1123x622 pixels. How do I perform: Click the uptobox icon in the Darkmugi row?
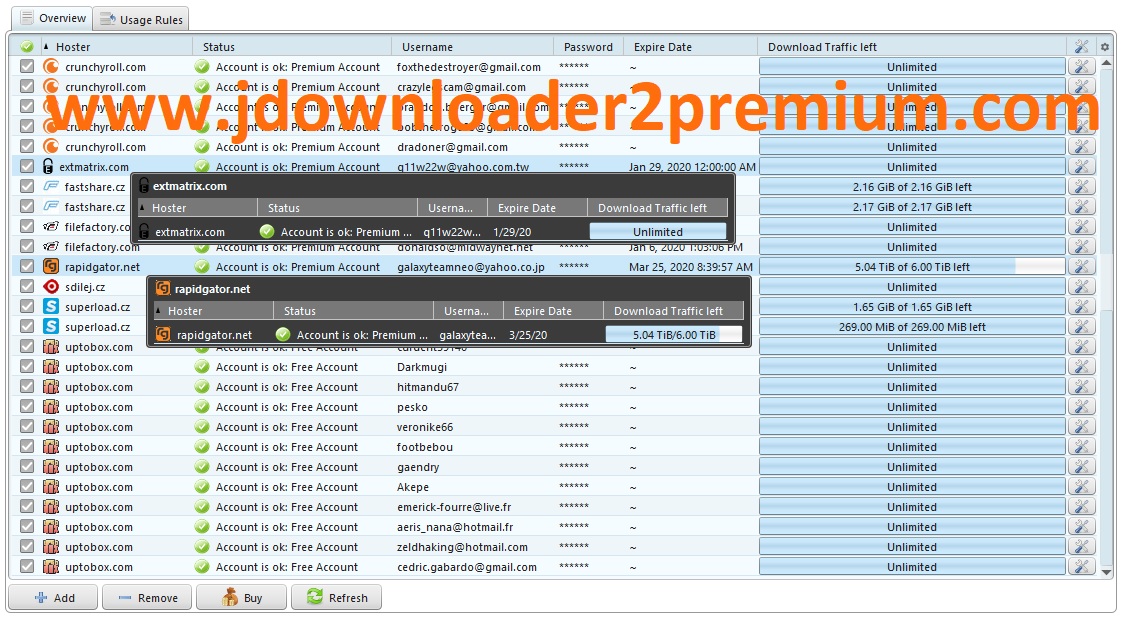pyautogui.click(x=51, y=367)
